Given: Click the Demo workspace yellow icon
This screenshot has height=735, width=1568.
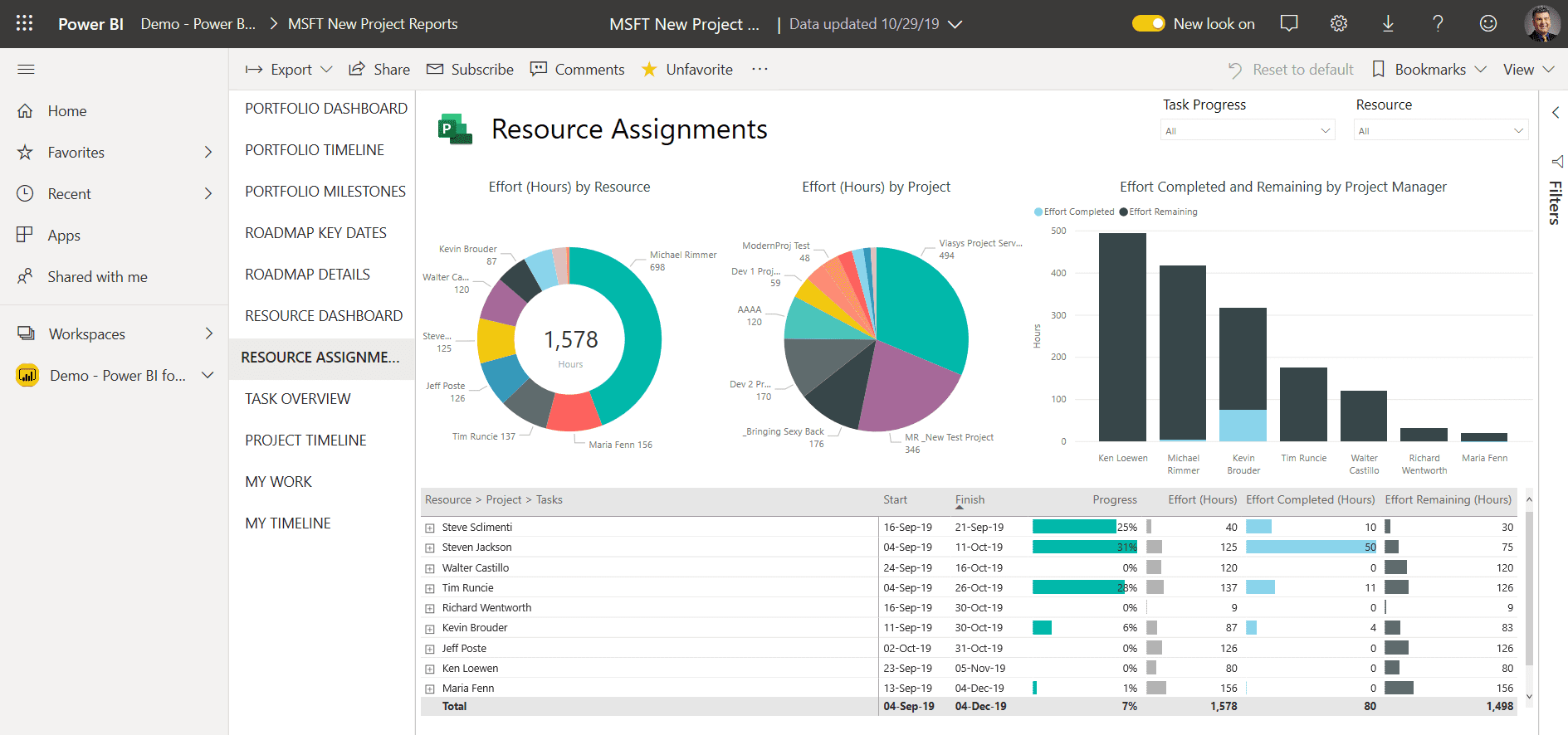Looking at the screenshot, I should pos(27,375).
